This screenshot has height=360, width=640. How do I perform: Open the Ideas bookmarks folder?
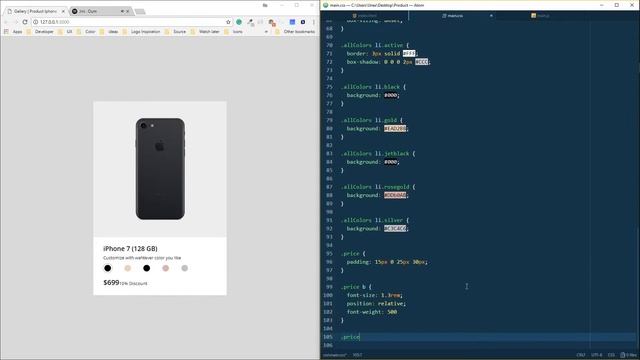tap(109, 31)
